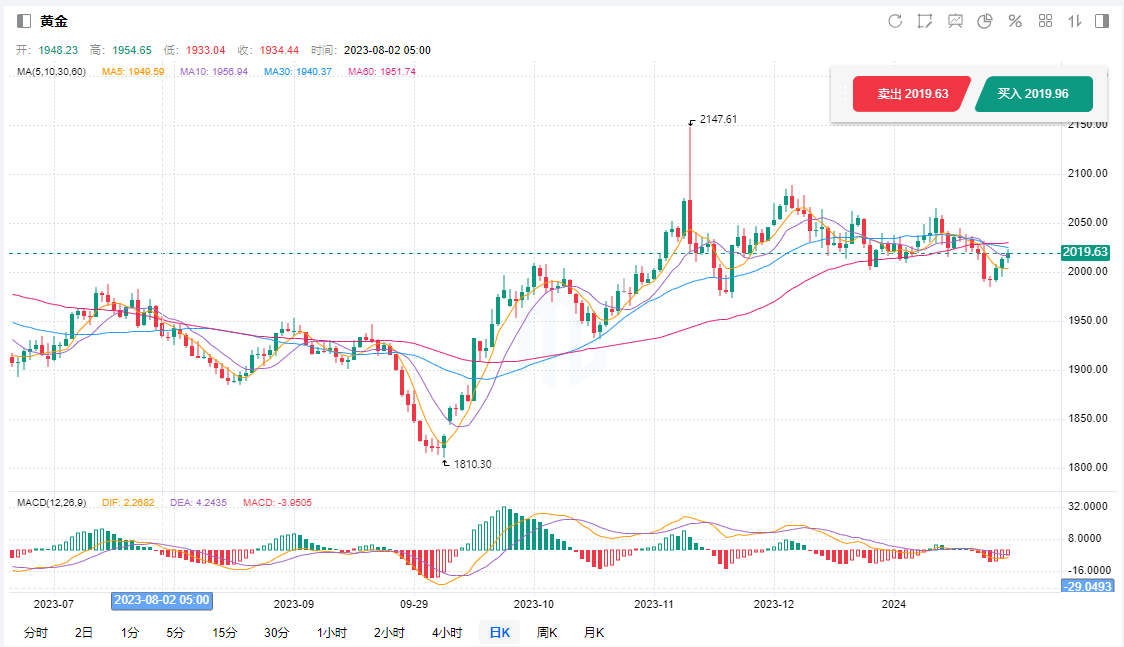Click the refresh chart icon
This screenshot has width=1124, height=647.
895,21
